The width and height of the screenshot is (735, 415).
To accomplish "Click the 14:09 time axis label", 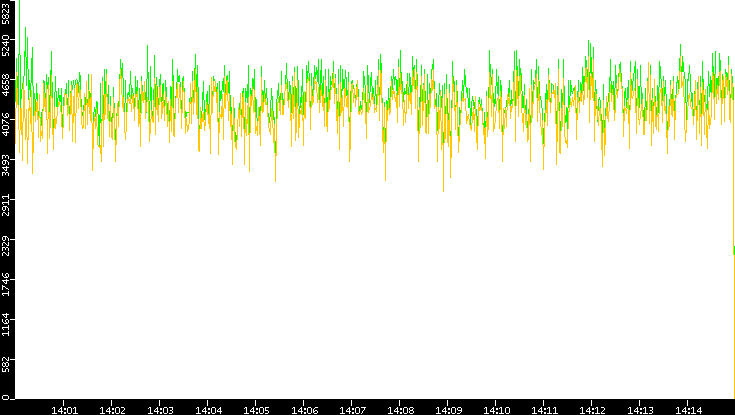I will click(449, 410).
